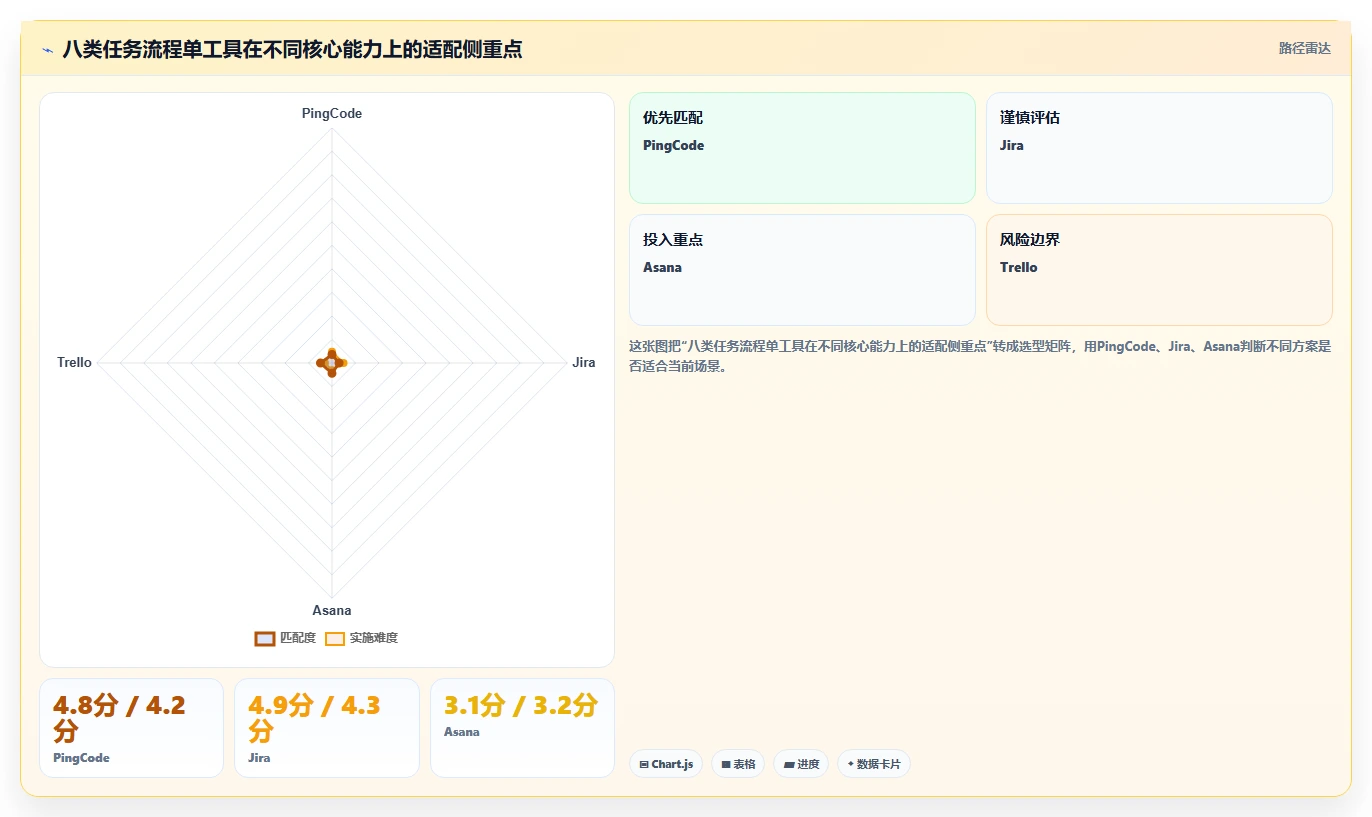Open the Chart.js chip
This screenshot has height=817, width=1372.
(x=667, y=764)
